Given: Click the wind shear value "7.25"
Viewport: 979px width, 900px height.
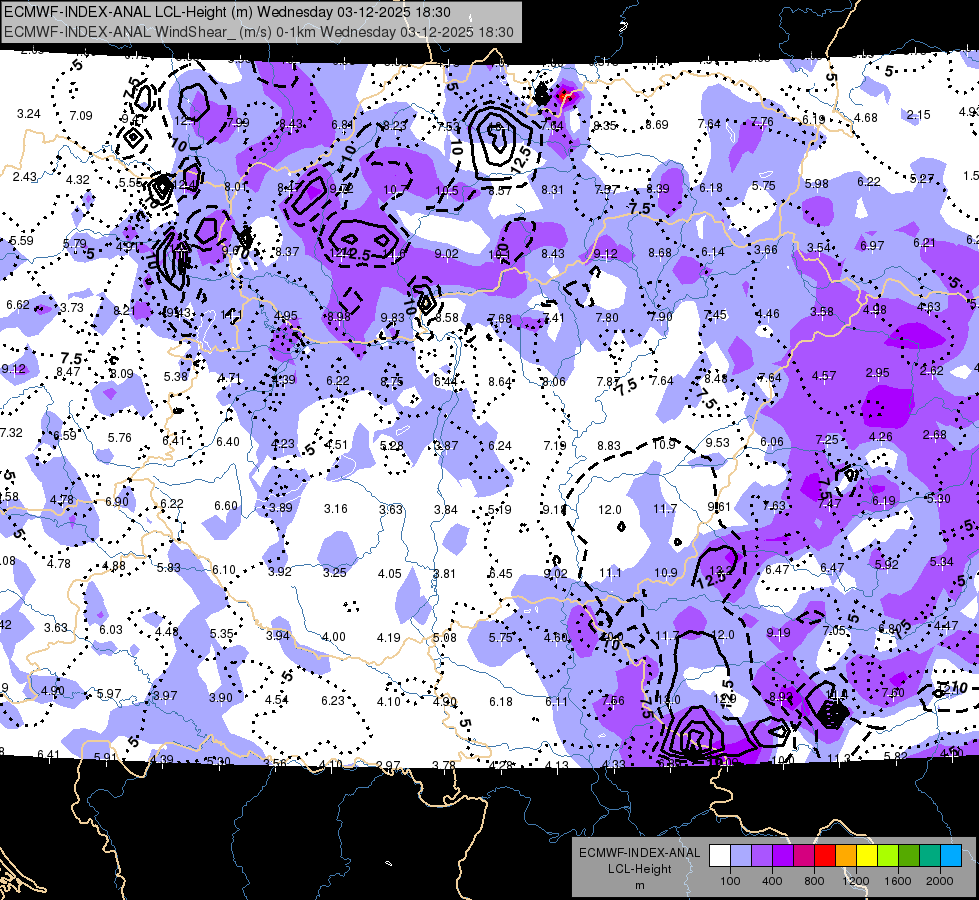Looking at the screenshot, I should pos(827,440).
